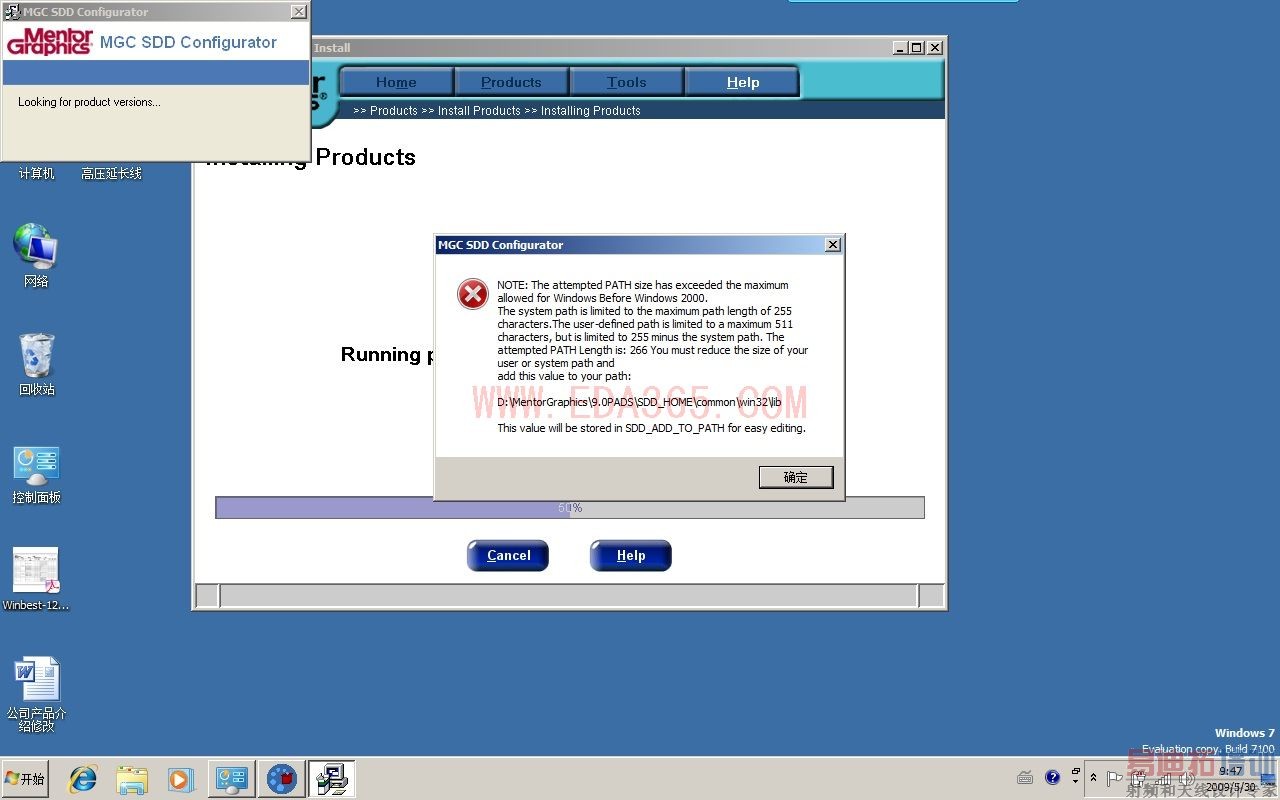The width and height of the screenshot is (1280, 800).
Task: Click the 确定 button in the error dialog
Action: (x=796, y=477)
